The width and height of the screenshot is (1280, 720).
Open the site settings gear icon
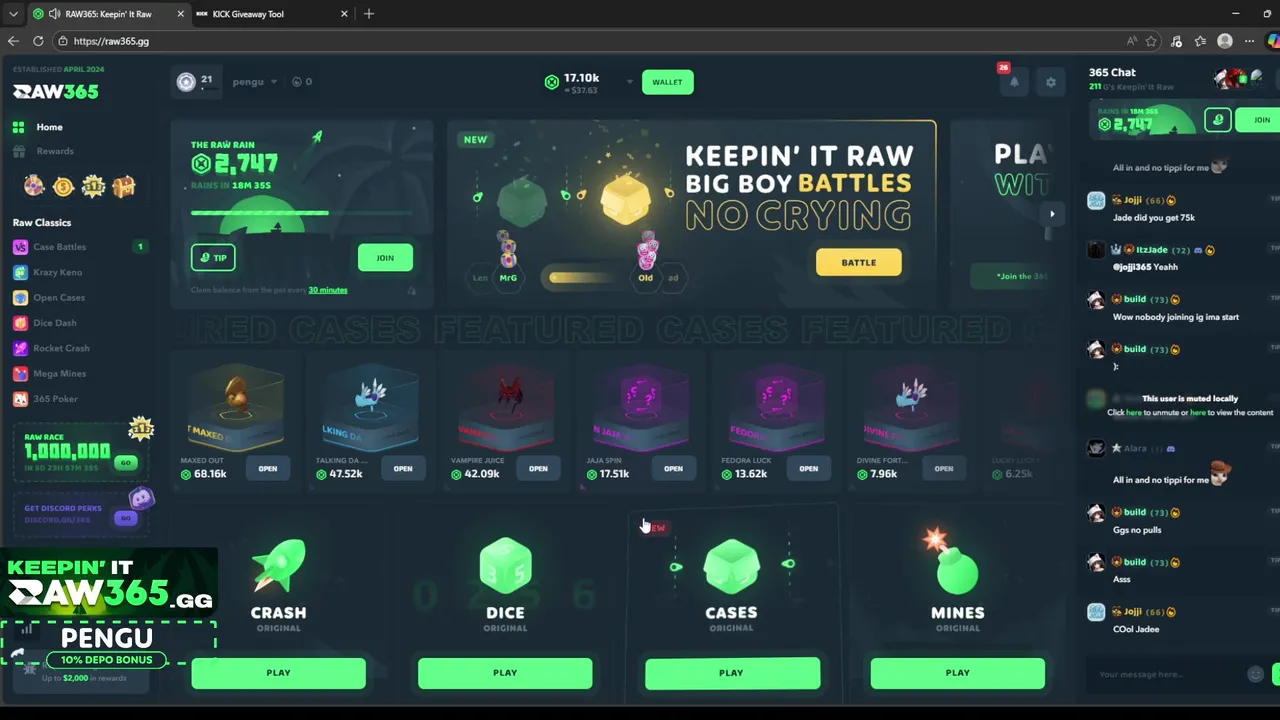click(x=1050, y=82)
